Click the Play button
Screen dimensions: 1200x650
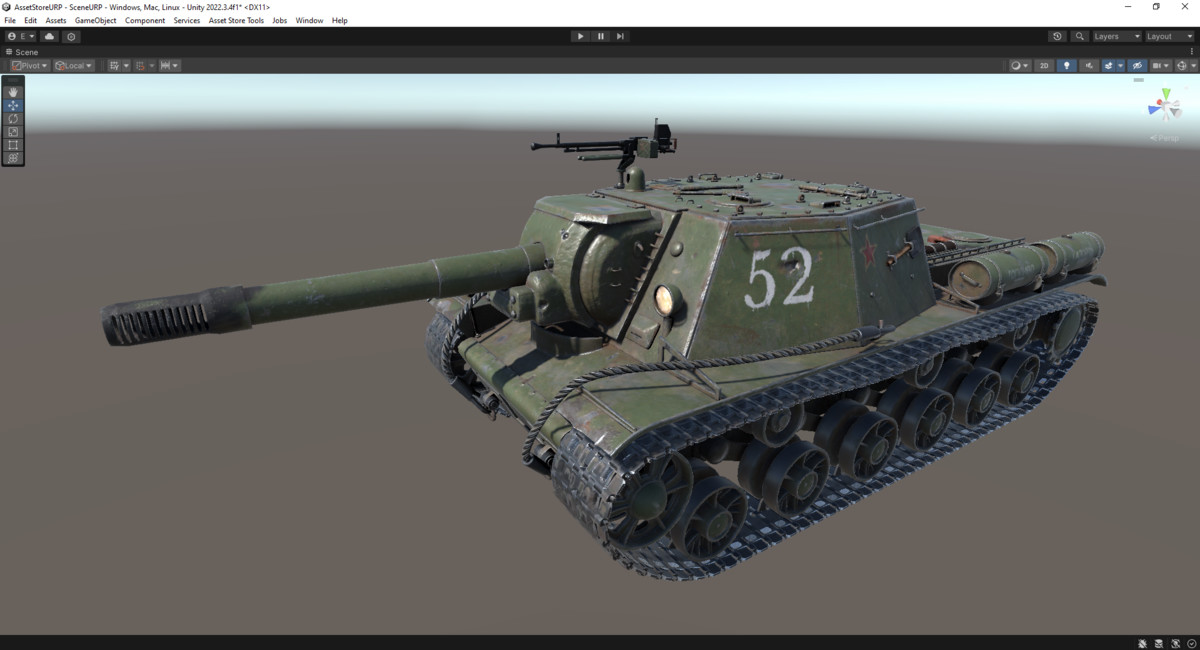(x=580, y=36)
